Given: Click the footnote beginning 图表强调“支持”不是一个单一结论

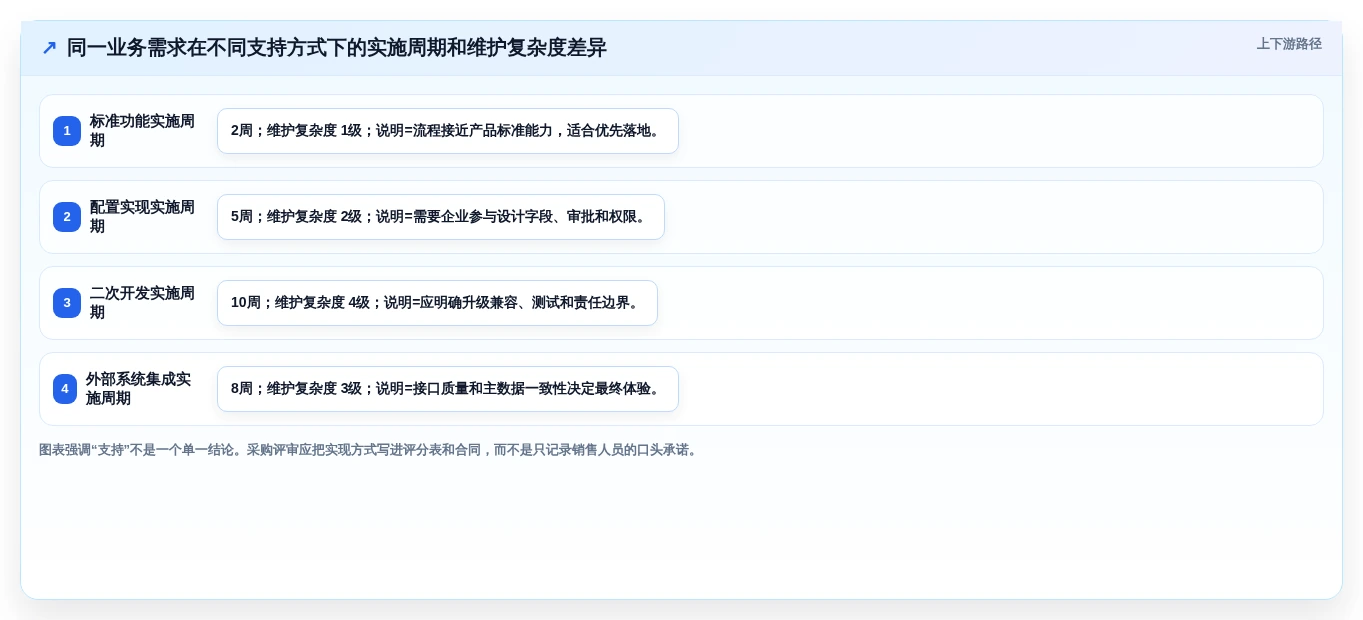Looking at the screenshot, I should point(370,450).
